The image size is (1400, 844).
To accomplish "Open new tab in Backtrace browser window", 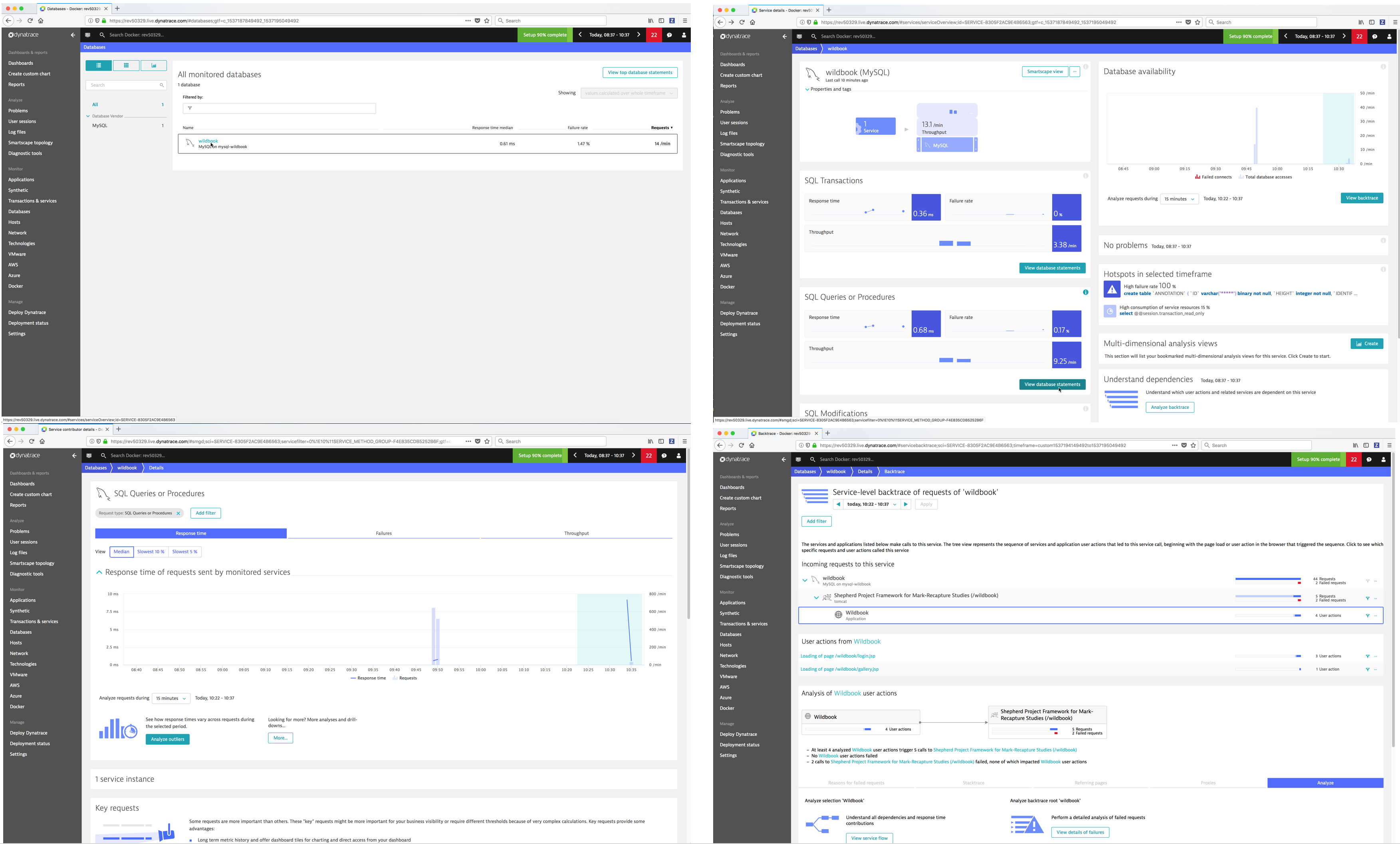I will 827,433.
